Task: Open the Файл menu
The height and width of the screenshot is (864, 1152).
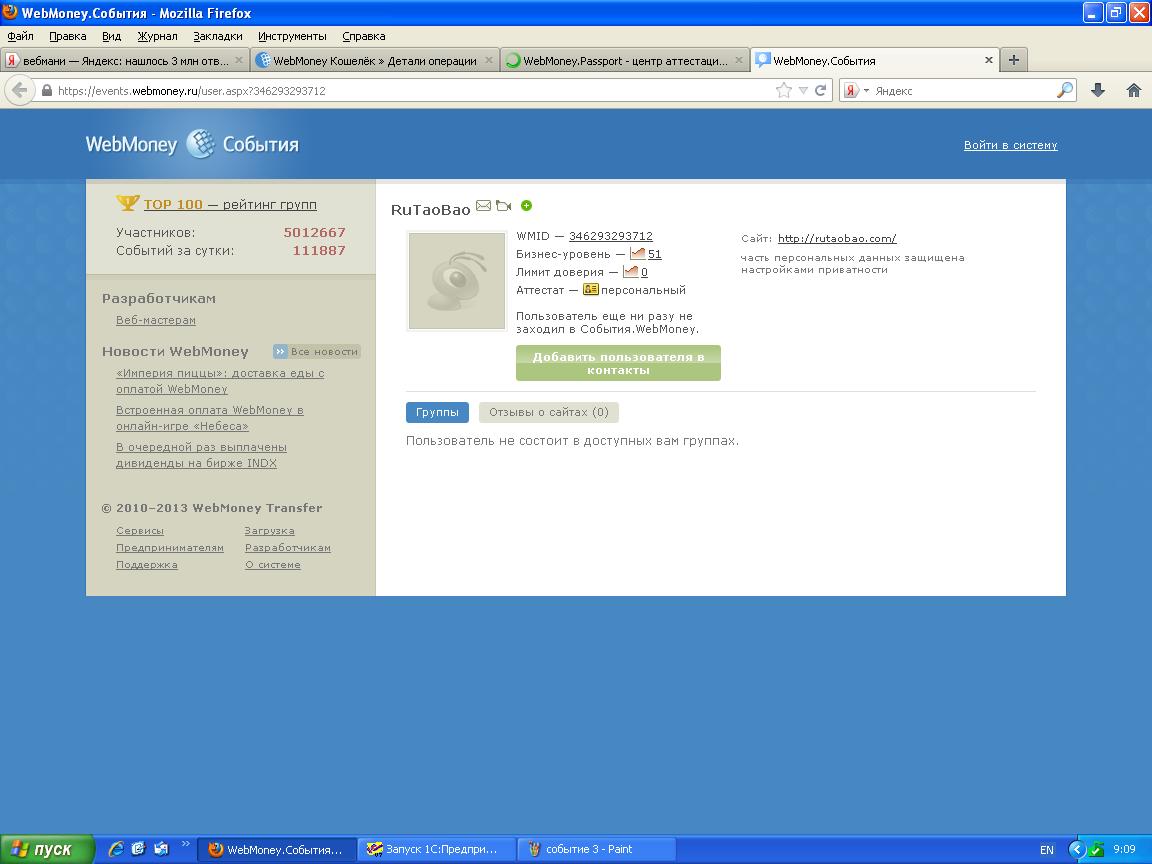Action: click(x=21, y=36)
